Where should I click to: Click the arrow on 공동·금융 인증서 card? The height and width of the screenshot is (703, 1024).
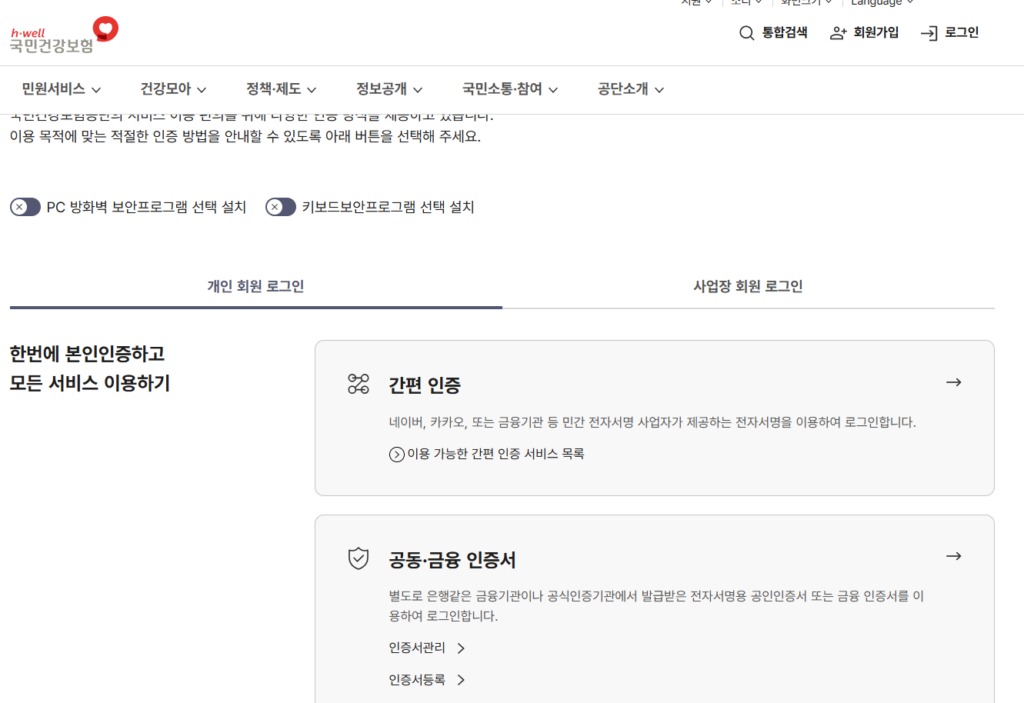pyautogui.click(x=953, y=556)
